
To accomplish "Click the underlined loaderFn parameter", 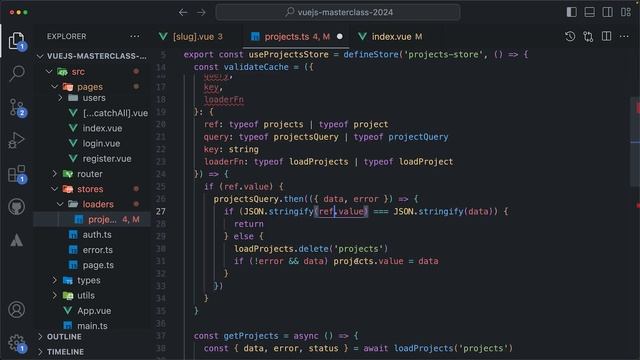I will 224,100.
